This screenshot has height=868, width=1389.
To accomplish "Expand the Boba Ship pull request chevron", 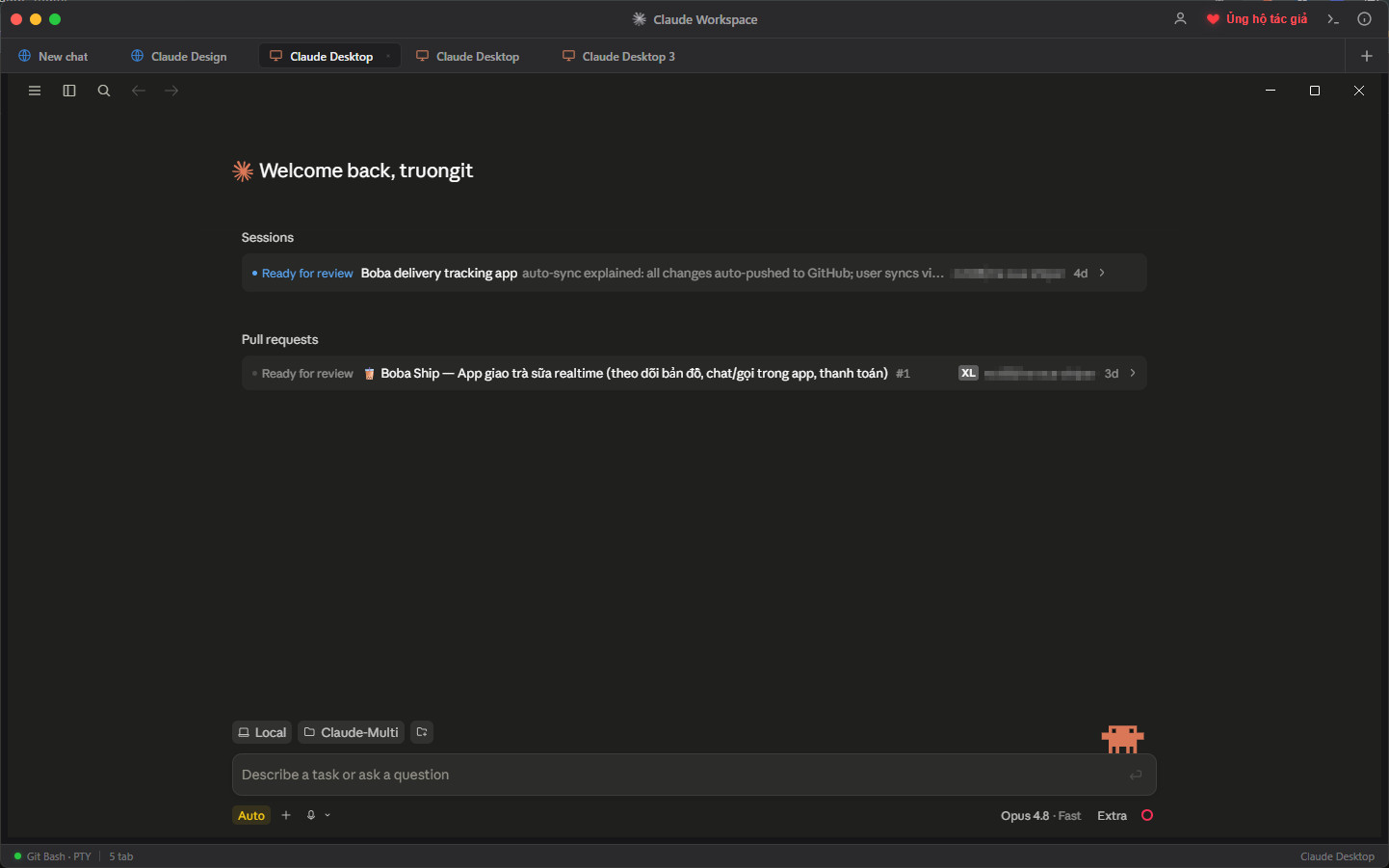I will tap(1133, 373).
